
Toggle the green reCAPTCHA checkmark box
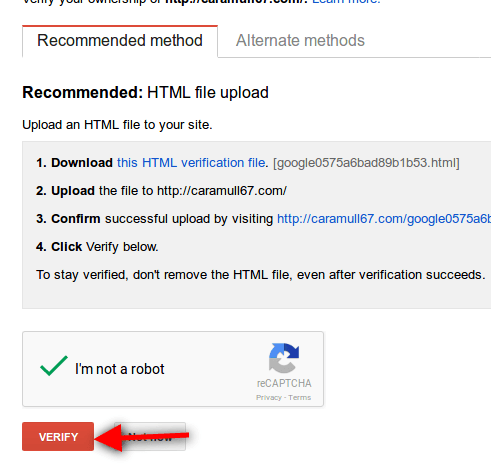tap(54, 366)
